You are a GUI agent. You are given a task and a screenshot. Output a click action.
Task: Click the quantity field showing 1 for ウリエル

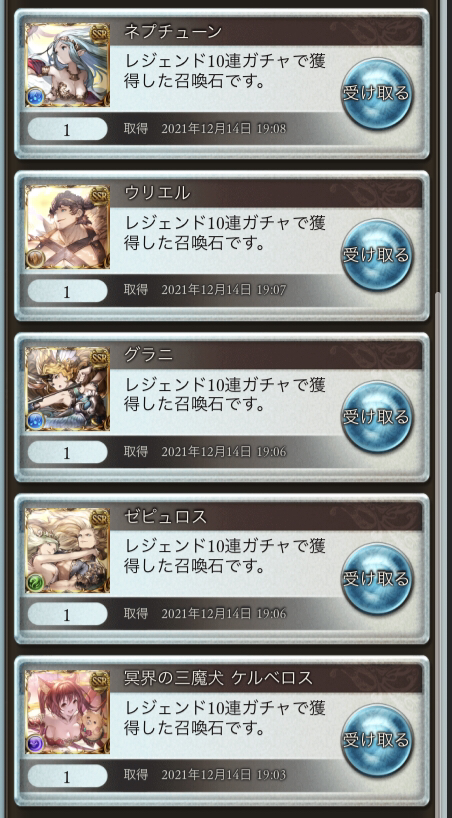[67, 291]
